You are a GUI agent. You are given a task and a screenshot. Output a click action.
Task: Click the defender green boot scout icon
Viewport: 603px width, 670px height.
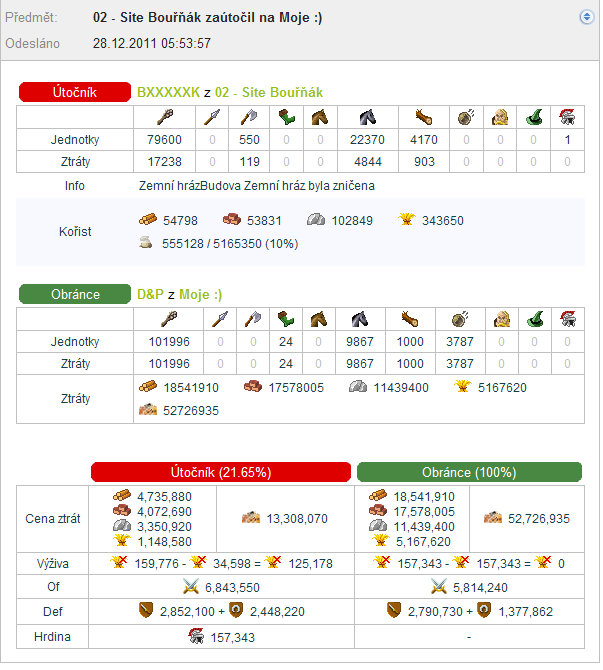coord(286,319)
